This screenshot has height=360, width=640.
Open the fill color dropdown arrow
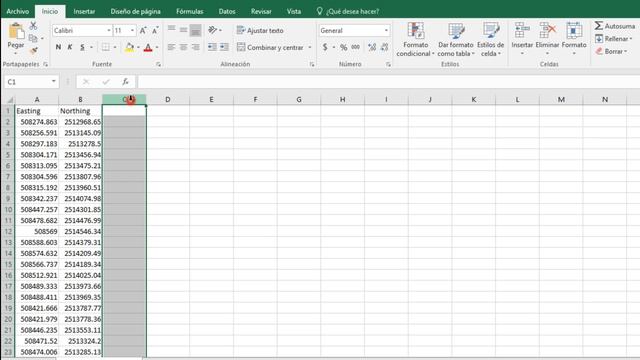tap(138, 47)
